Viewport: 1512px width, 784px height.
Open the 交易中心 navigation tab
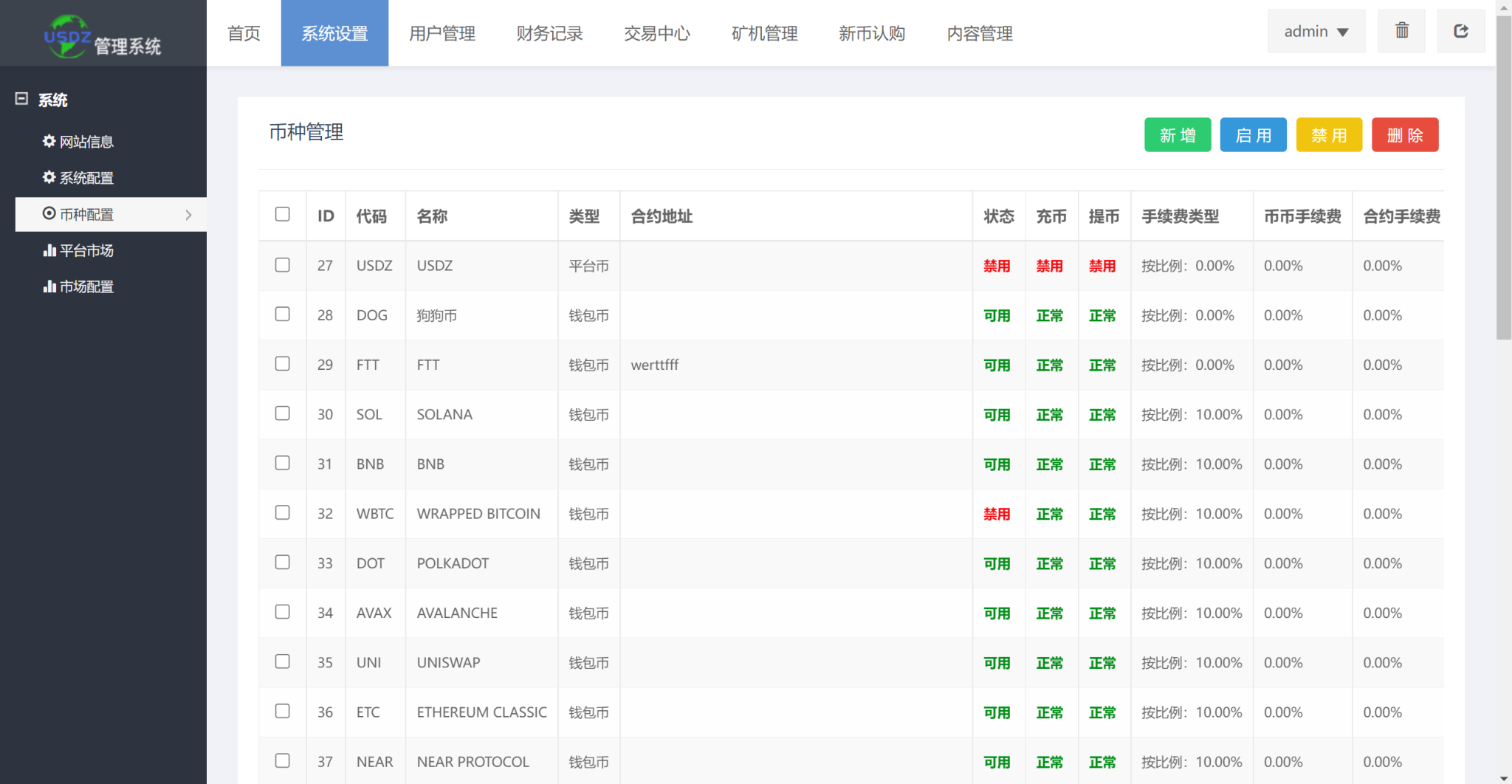[x=656, y=33]
